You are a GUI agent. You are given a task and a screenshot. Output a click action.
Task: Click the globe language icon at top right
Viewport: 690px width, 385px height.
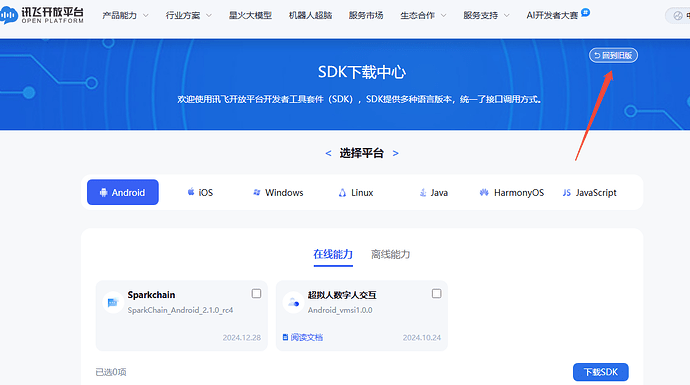[678, 15]
